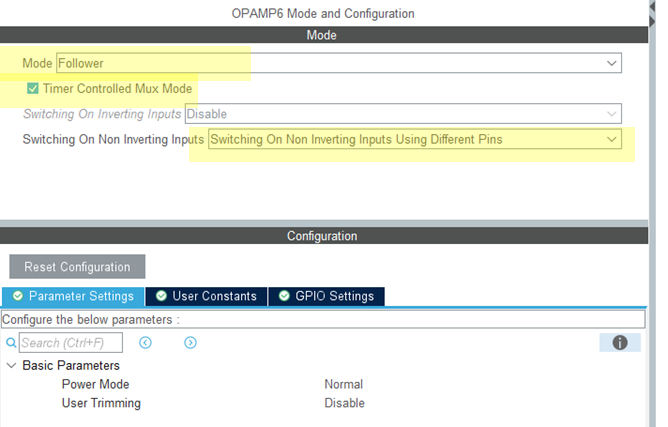Click green check icon on User Constants
This screenshot has height=427, width=668.
coord(161,296)
